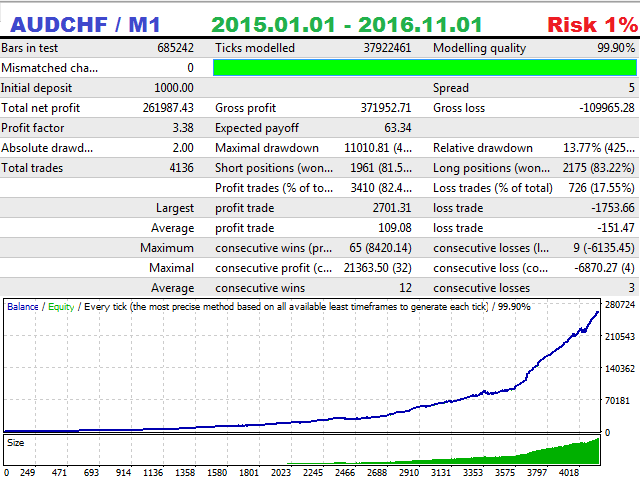Image resolution: width=640 pixels, height=480 pixels.
Task: Click the blue Balance legend label
Action: point(23,307)
